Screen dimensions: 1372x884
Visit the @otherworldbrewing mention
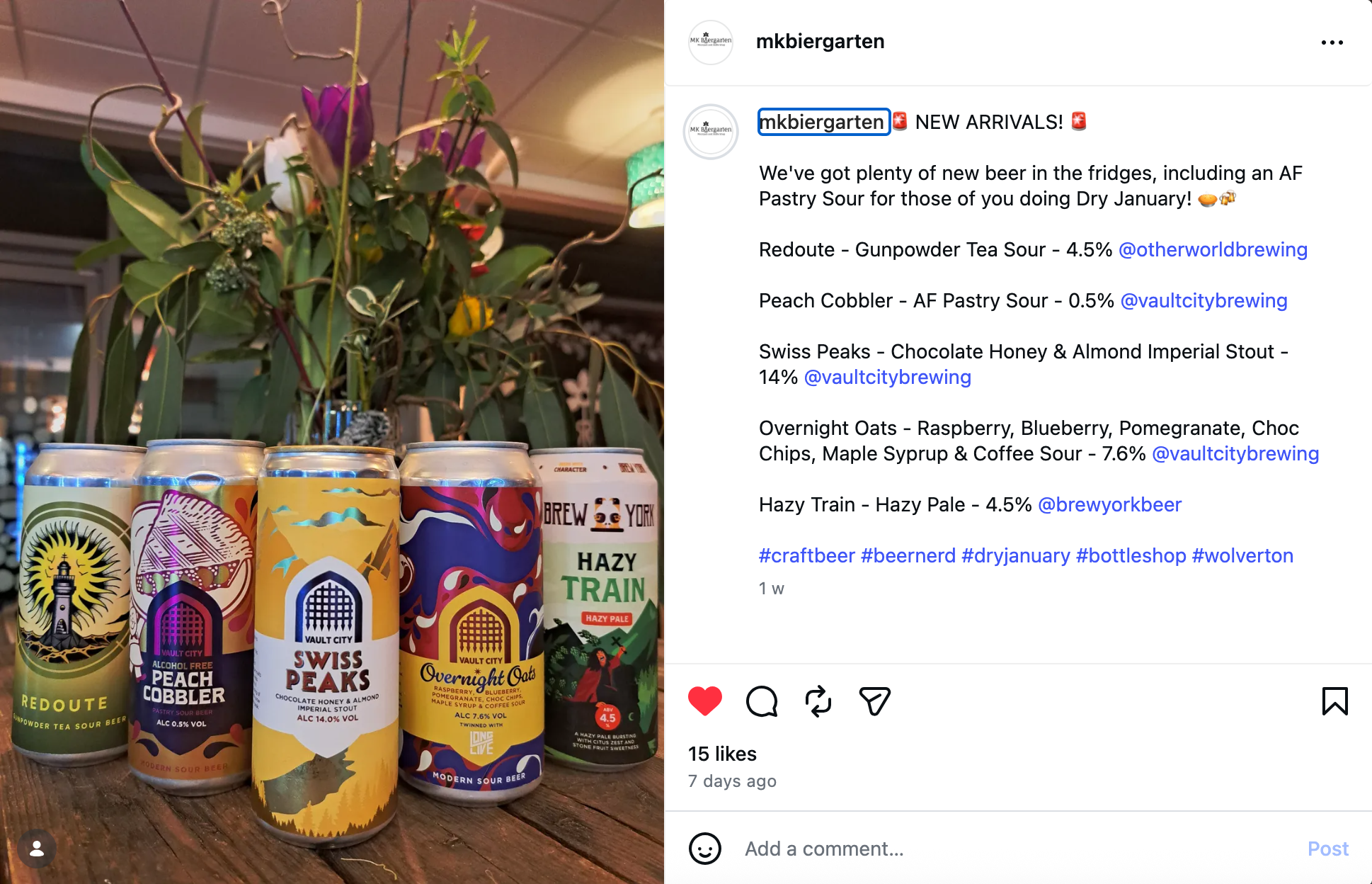1213,249
